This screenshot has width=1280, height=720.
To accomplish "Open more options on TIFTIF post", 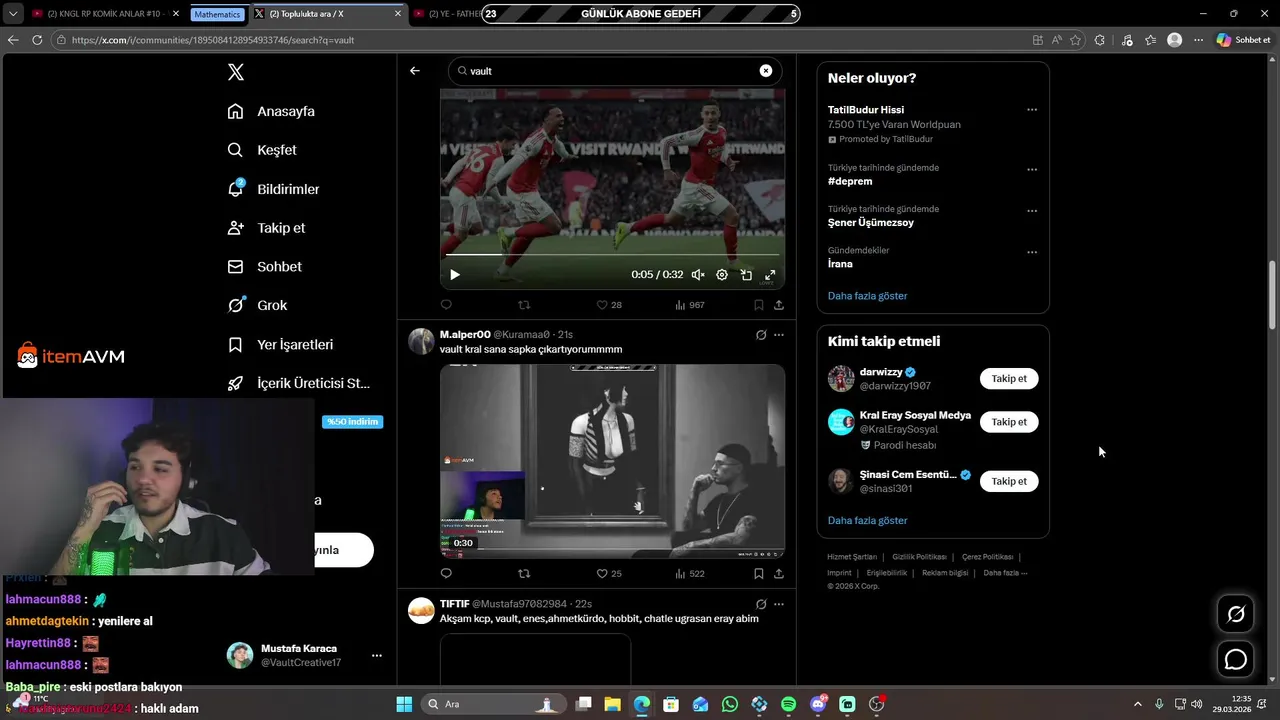I will click(779, 604).
